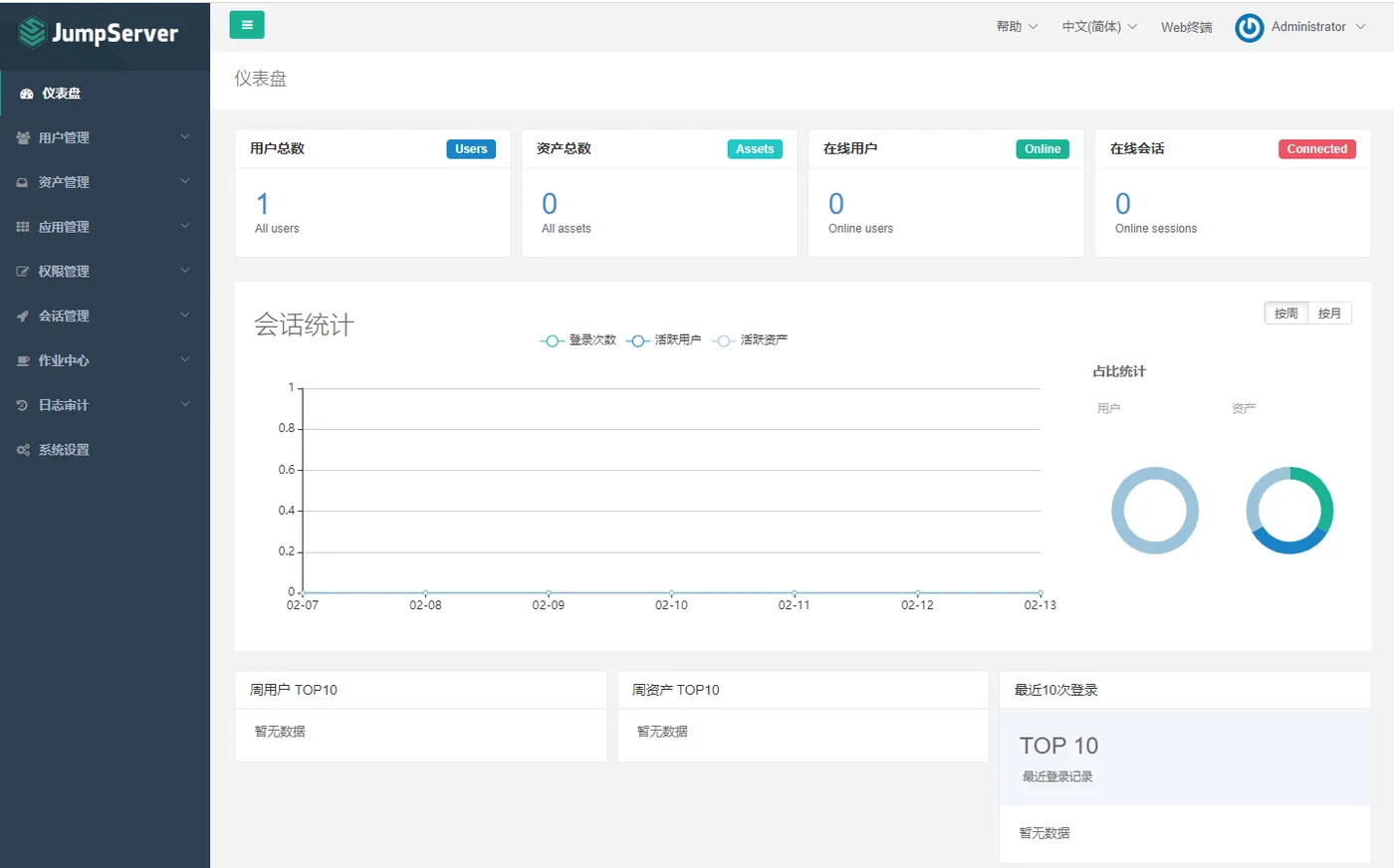Viewport: 1394px width, 868px height.
Task: Switch chart to 按周 view
Action: pos(1286,314)
